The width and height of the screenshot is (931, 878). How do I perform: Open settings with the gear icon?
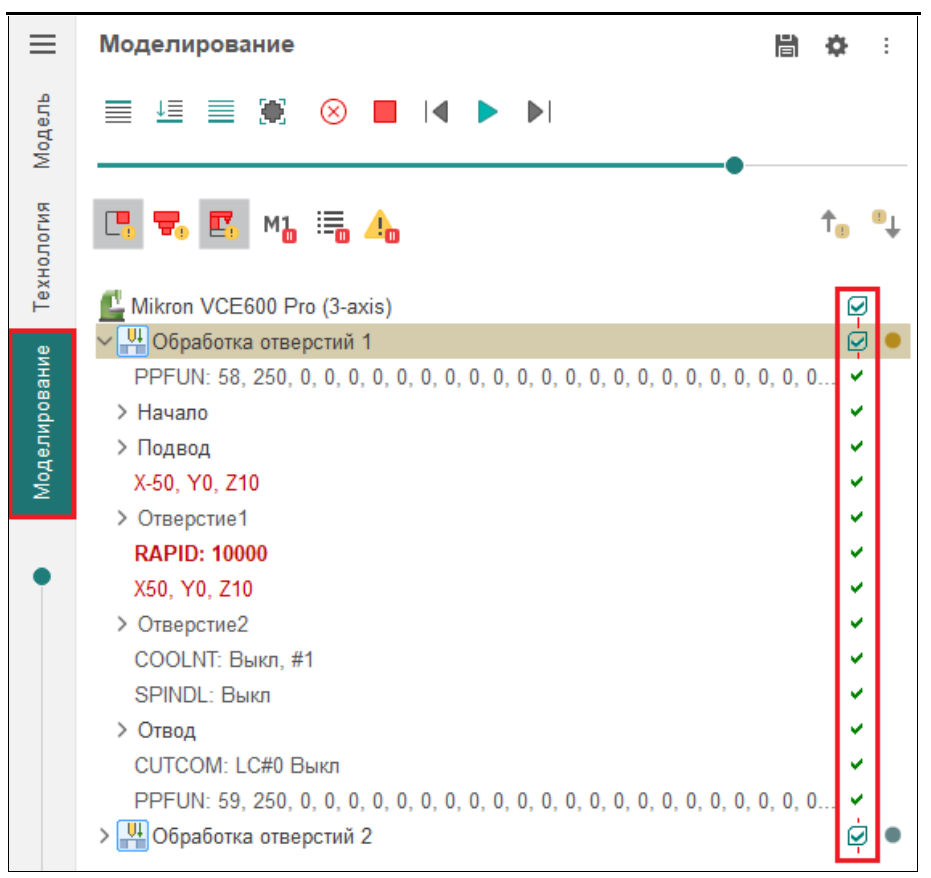[x=835, y=46]
